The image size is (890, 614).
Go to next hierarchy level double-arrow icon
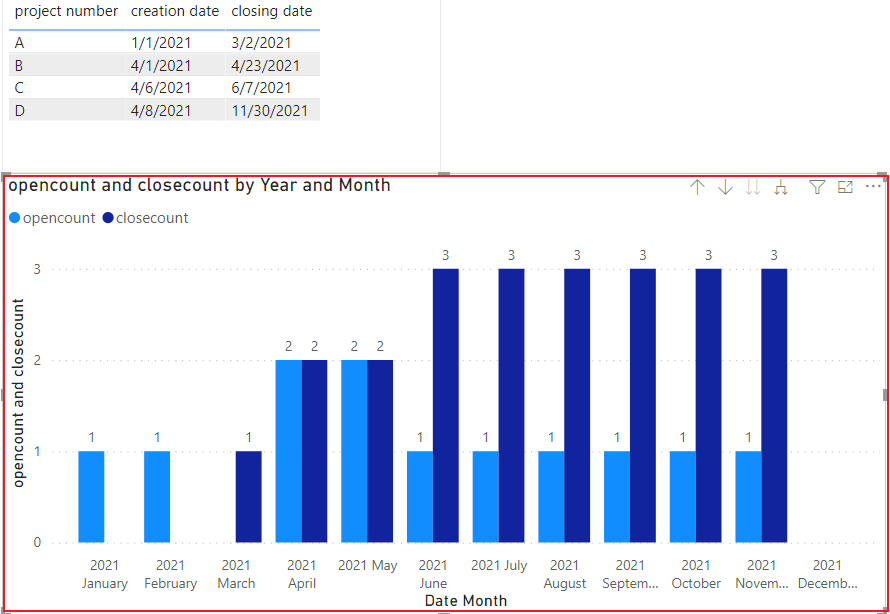(753, 187)
